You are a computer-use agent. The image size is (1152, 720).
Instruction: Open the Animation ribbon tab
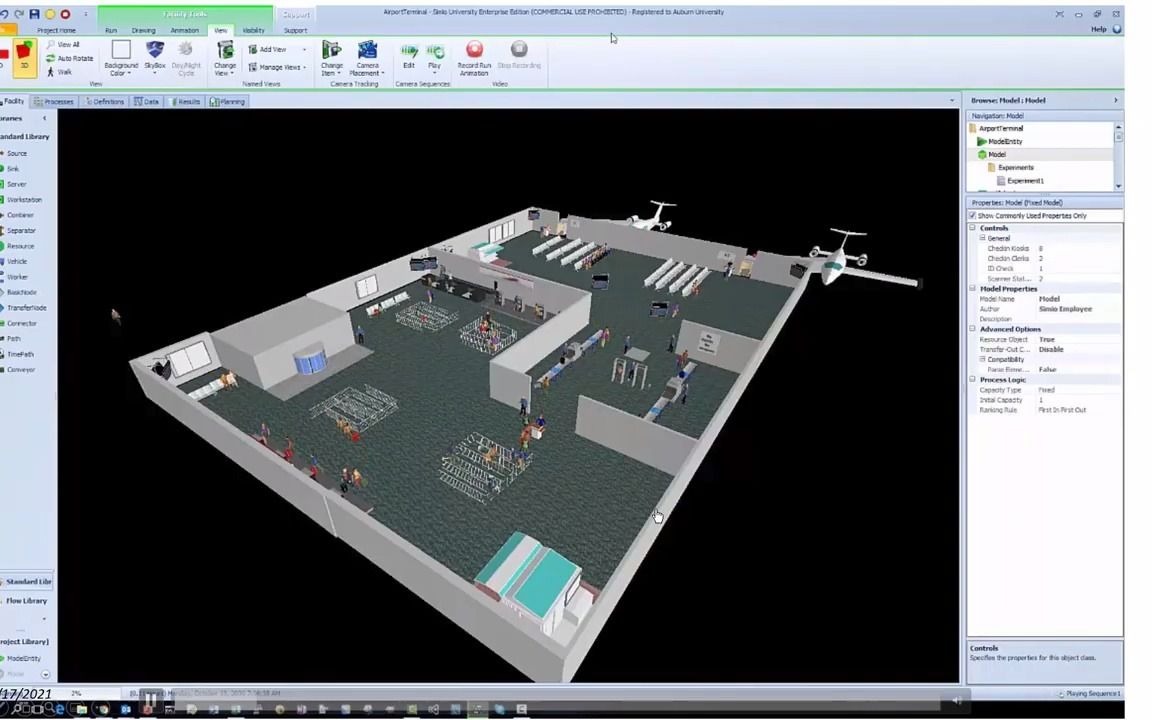tap(184, 30)
